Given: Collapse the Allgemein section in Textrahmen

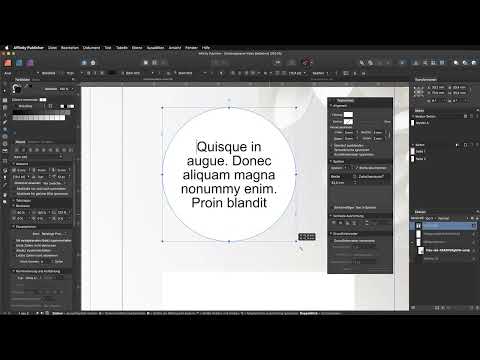Looking at the screenshot, I should 331,106.
